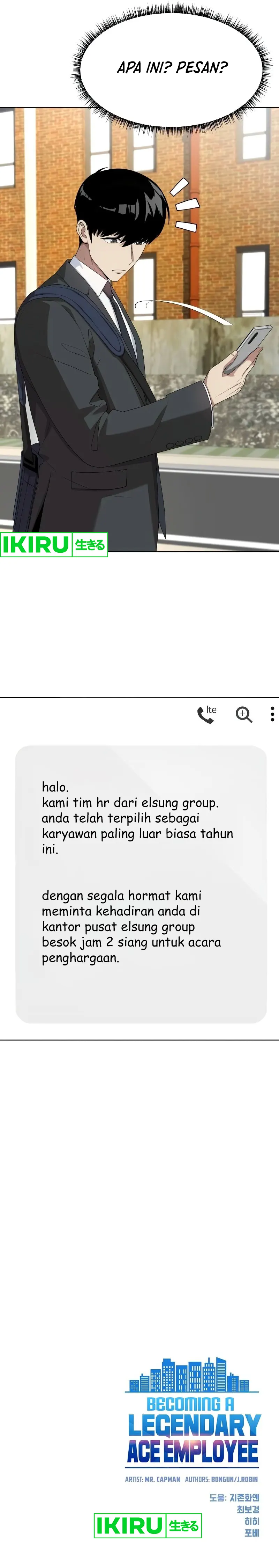The width and height of the screenshot is (279, 1568).
Task: Click the 'Artist: Mr. Capman' credit
Action: [152, 1479]
